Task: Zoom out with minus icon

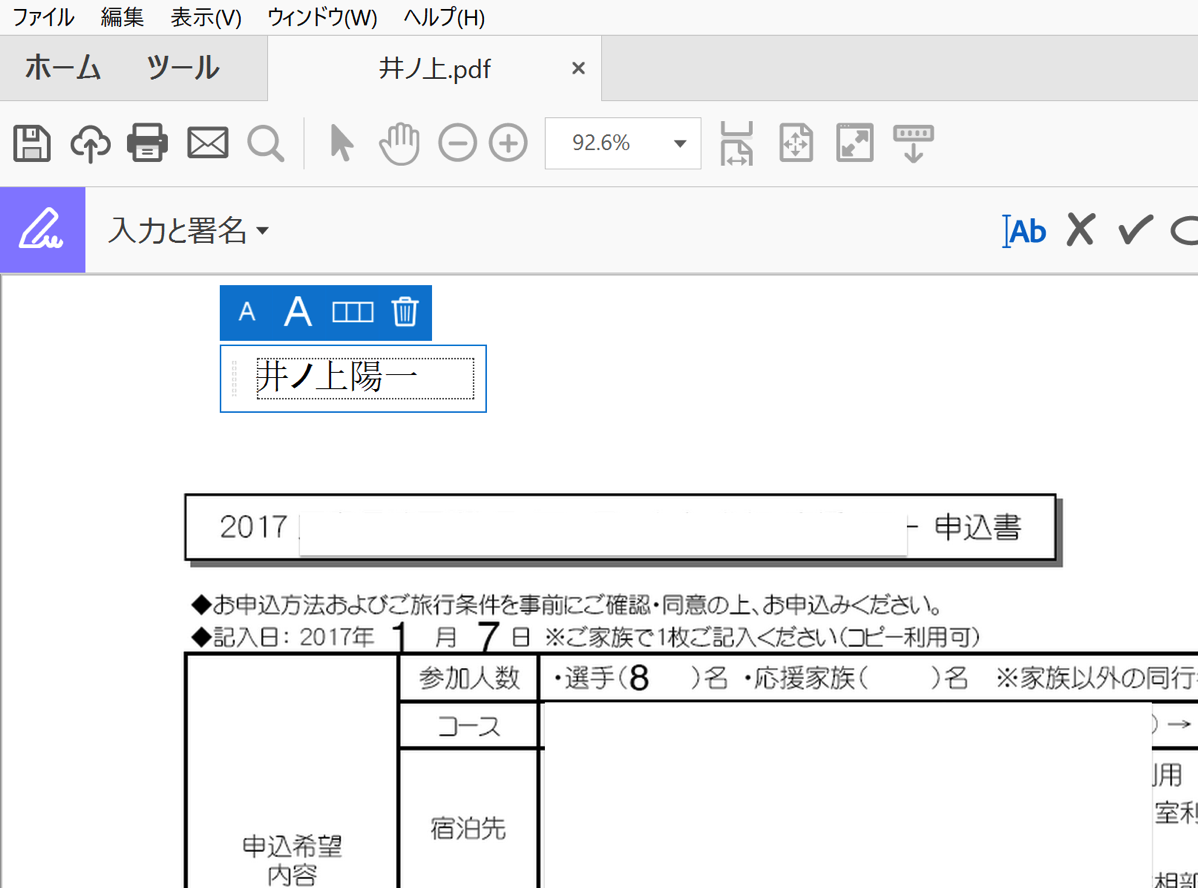Action: tap(458, 143)
